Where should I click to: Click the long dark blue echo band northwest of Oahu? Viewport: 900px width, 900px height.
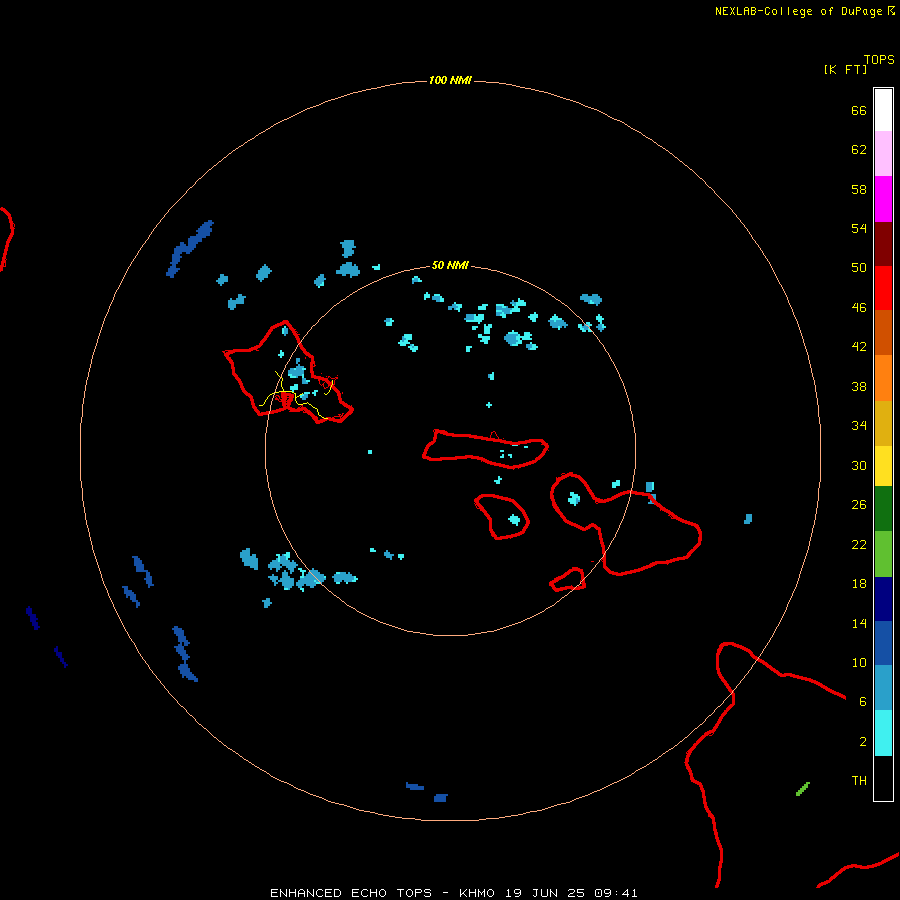[x=190, y=248]
